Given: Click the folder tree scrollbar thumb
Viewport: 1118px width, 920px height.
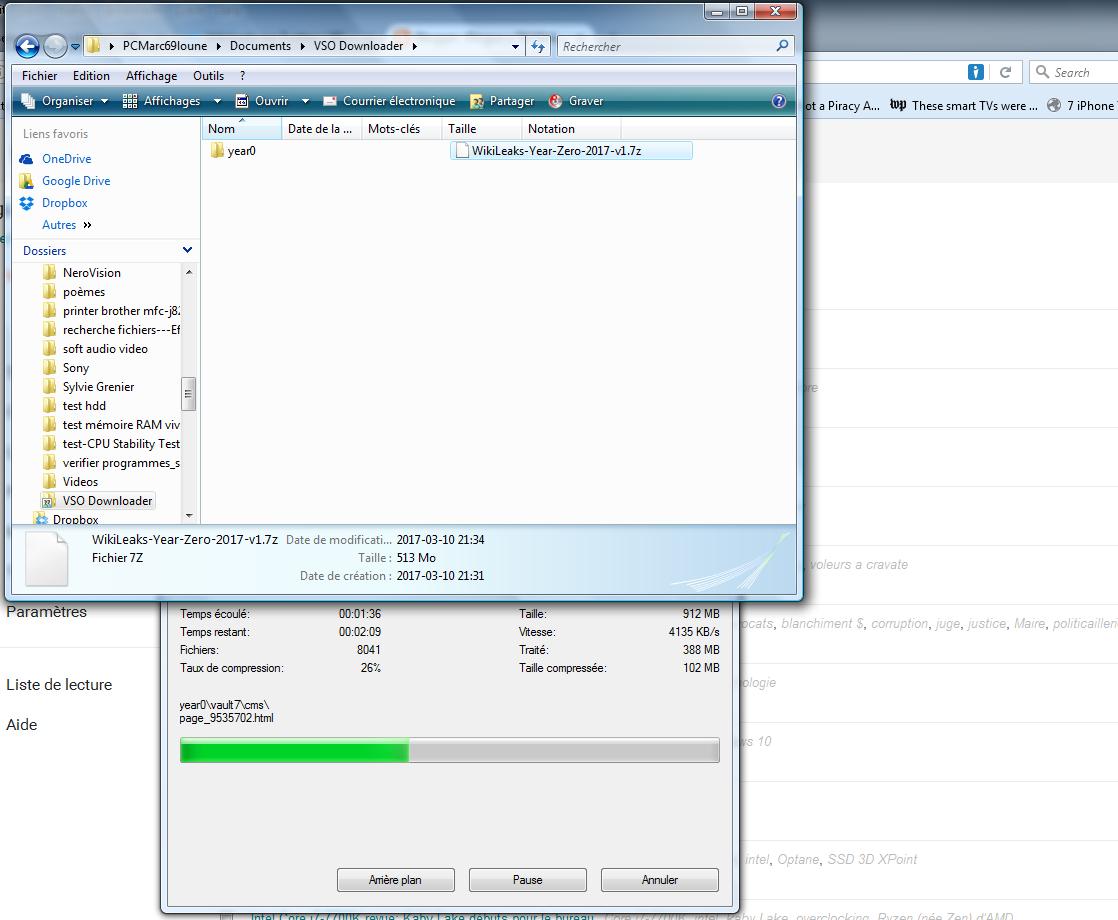Looking at the screenshot, I should click(x=189, y=394).
